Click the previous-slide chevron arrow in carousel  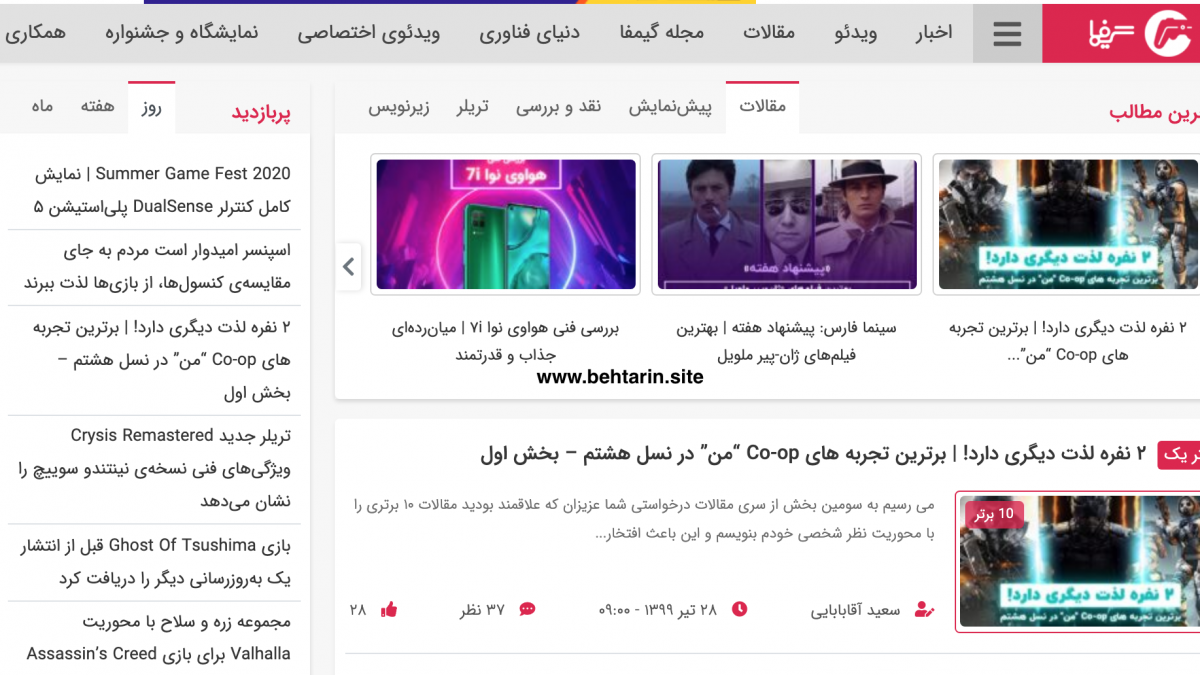348,267
